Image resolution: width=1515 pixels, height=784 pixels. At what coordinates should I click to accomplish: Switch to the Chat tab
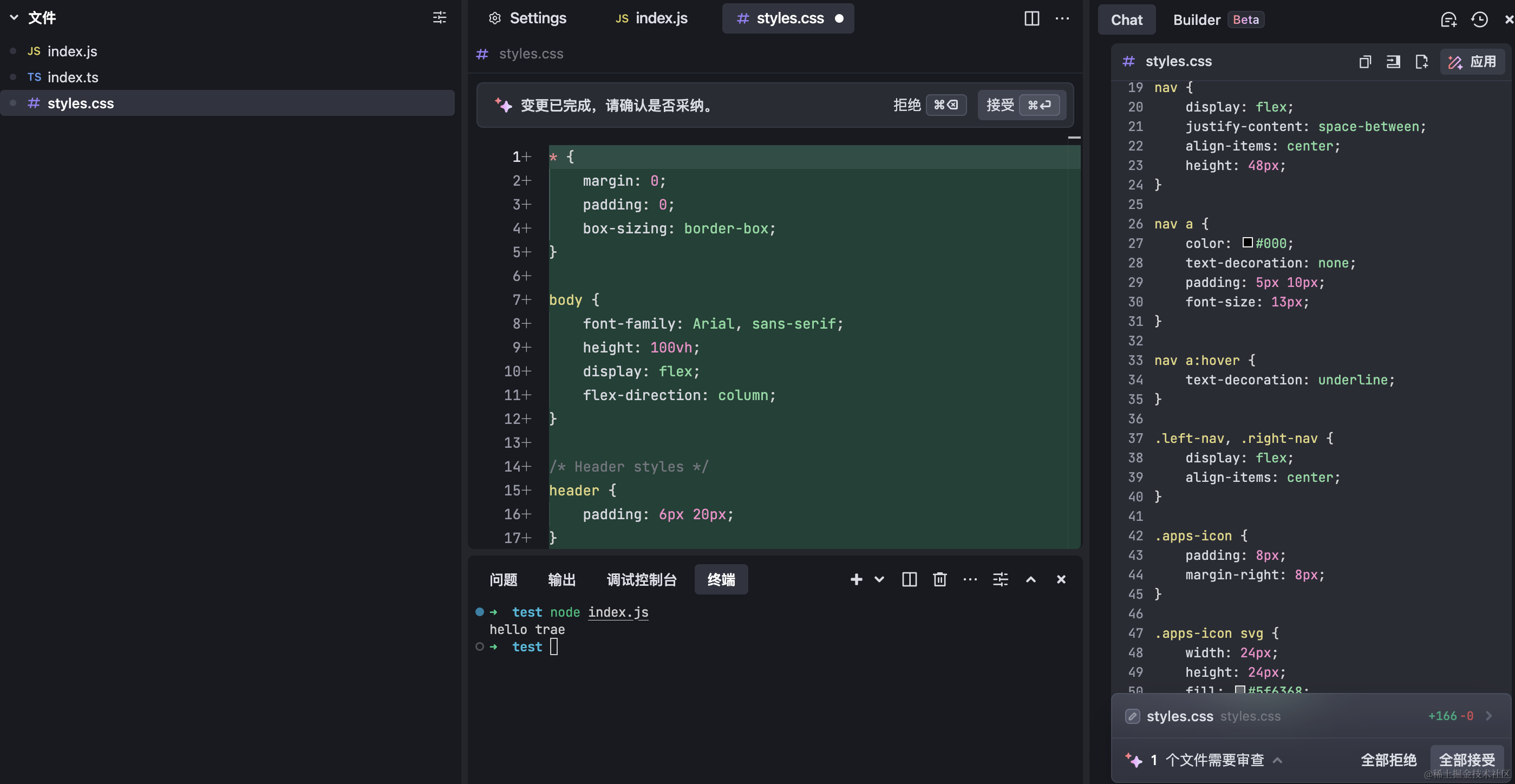coord(1126,19)
